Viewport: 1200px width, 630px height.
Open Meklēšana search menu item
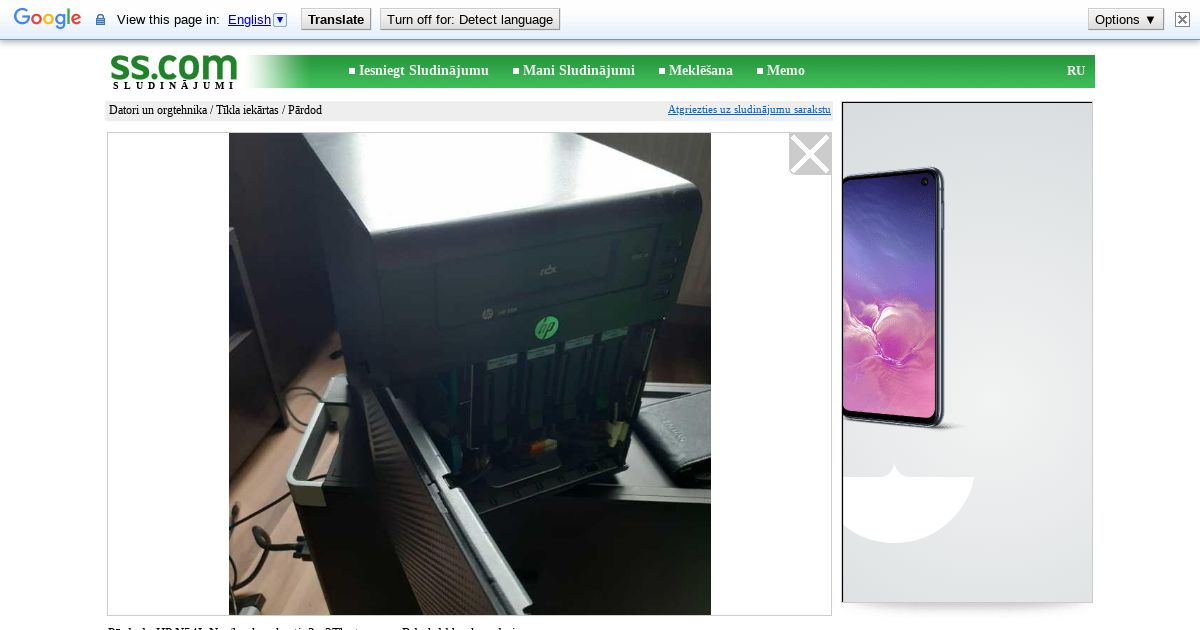[x=700, y=71]
